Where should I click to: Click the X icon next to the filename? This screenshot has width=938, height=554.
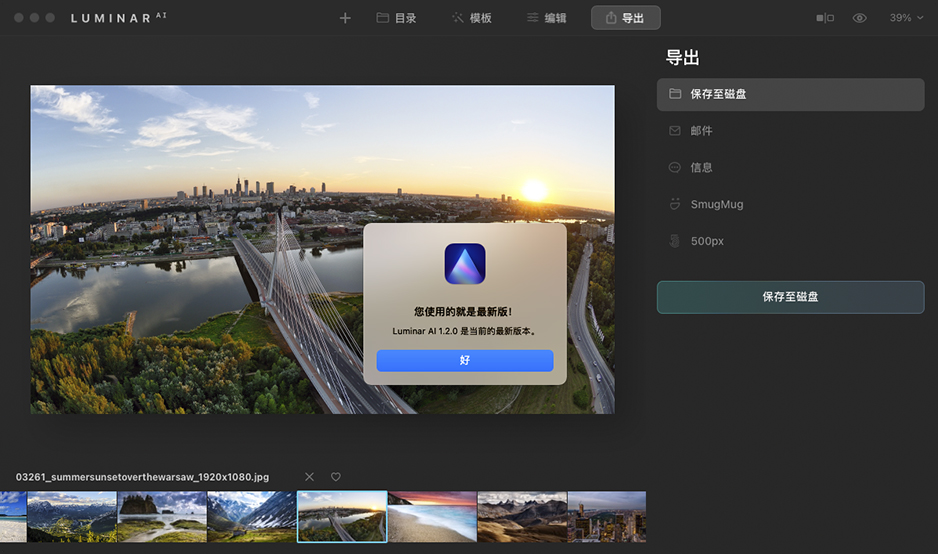[x=309, y=477]
